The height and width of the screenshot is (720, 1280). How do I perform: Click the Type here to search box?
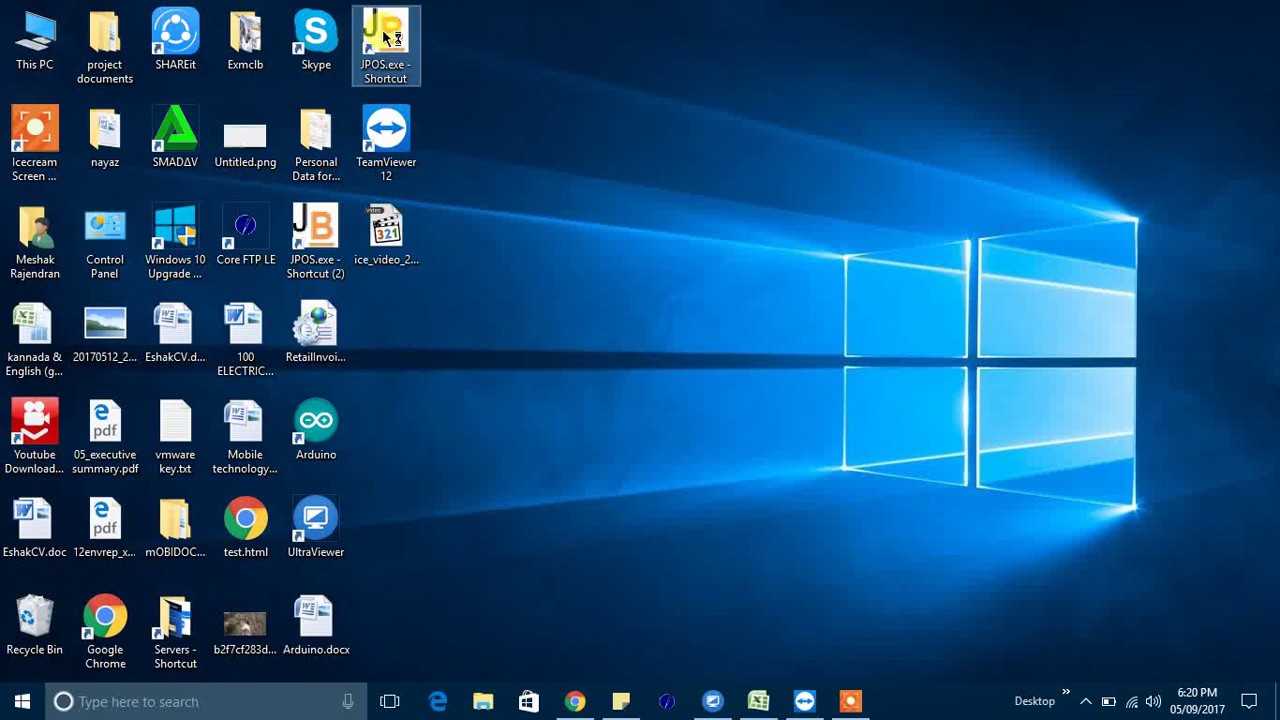point(207,701)
